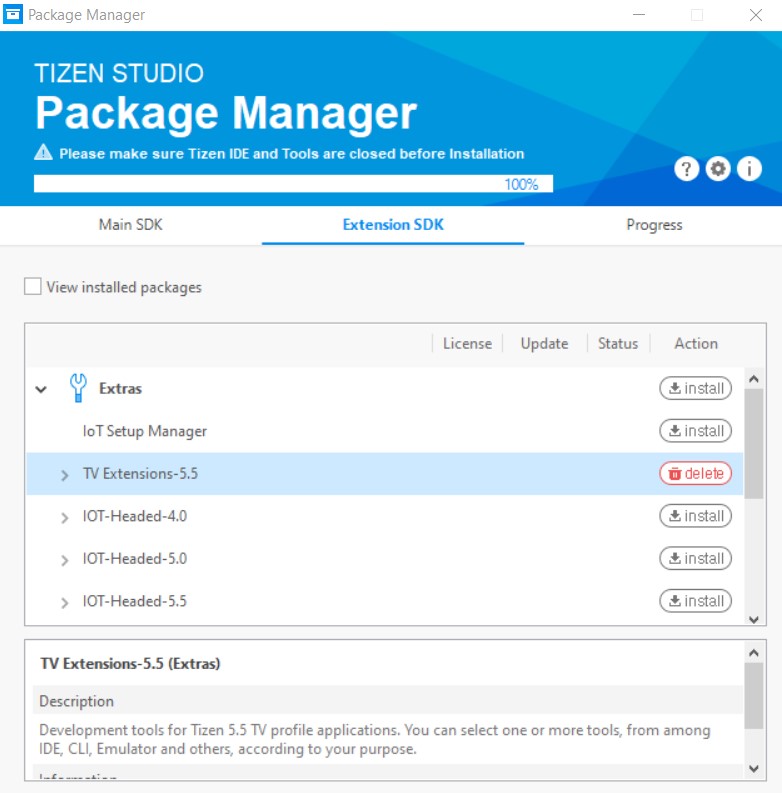Image resolution: width=782 pixels, height=793 pixels.
Task: Expand IOT-Headed-5.5 package tree
Action: (x=65, y=602)
